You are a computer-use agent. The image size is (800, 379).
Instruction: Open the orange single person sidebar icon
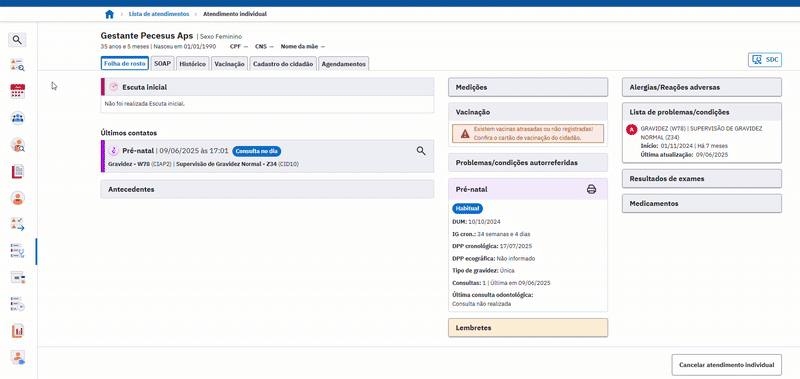click(17, 198)
